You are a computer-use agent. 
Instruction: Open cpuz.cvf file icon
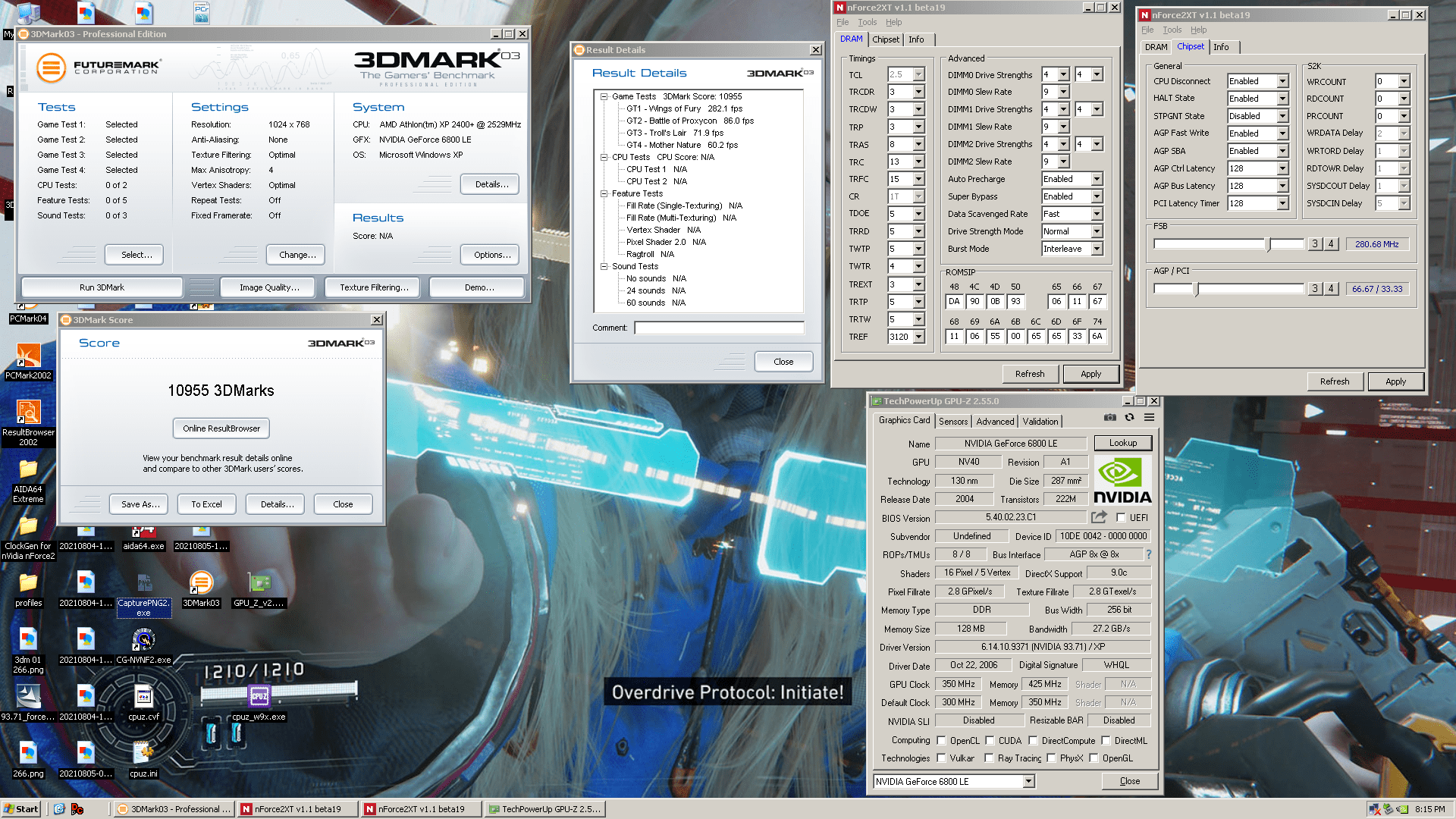coord(143,704)
